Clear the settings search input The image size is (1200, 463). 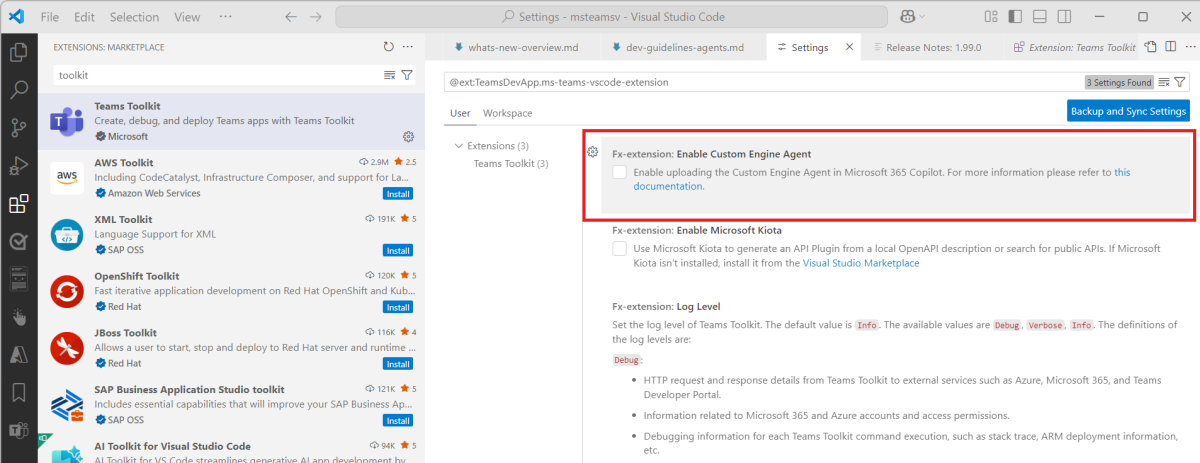pyautogui.click(x=1164, y=82)
